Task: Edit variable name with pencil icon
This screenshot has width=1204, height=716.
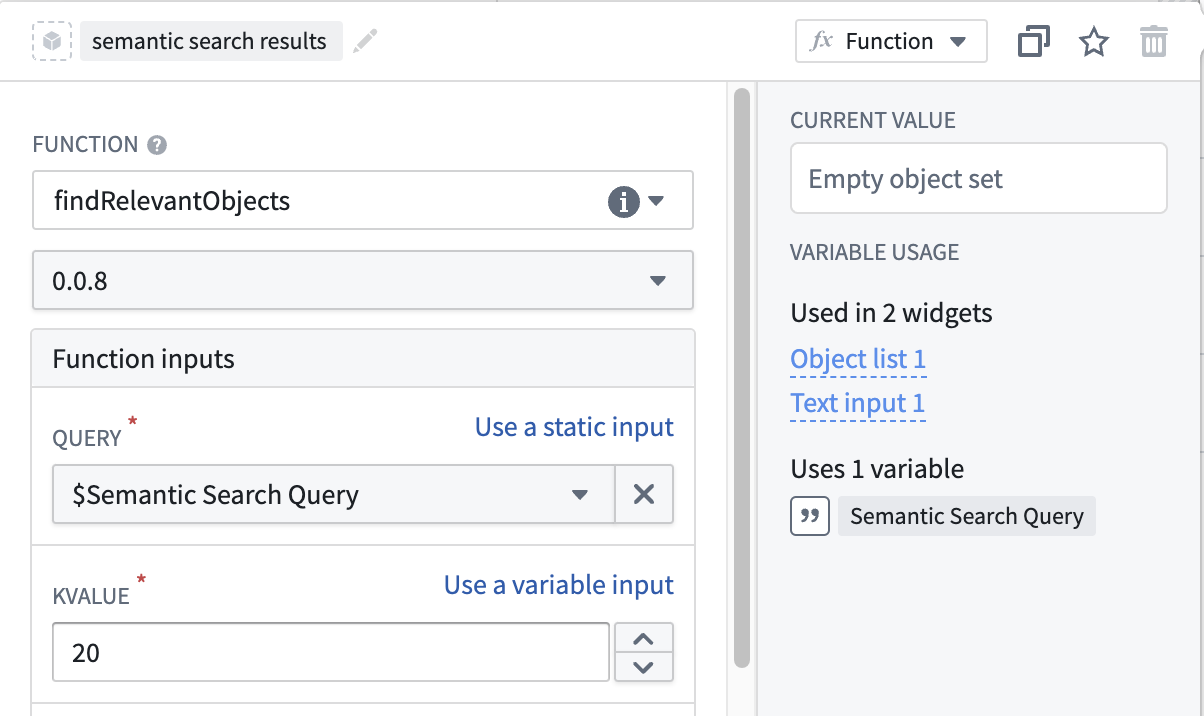Action: click(x=366, y=41)
